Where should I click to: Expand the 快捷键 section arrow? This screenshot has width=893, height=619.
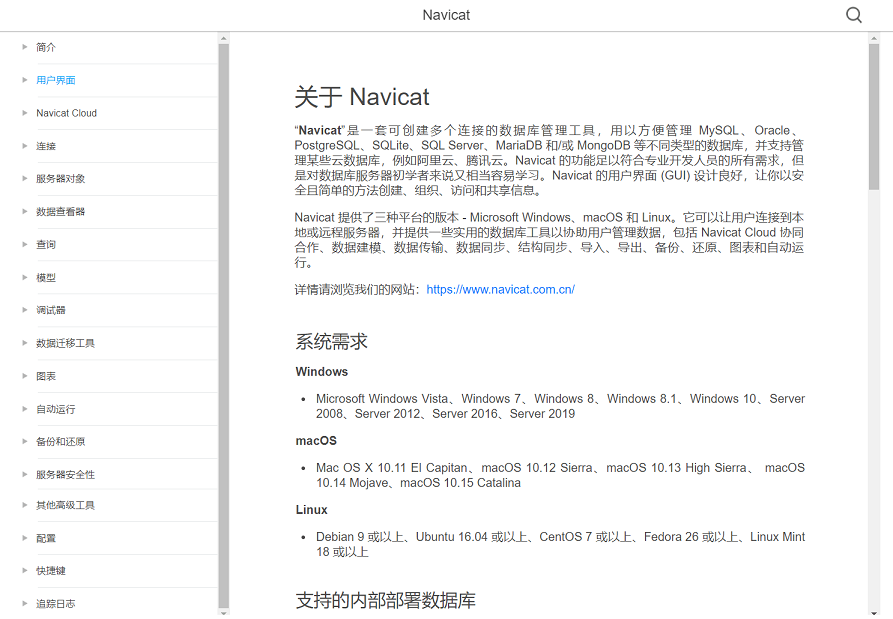(x=24, y=571)
